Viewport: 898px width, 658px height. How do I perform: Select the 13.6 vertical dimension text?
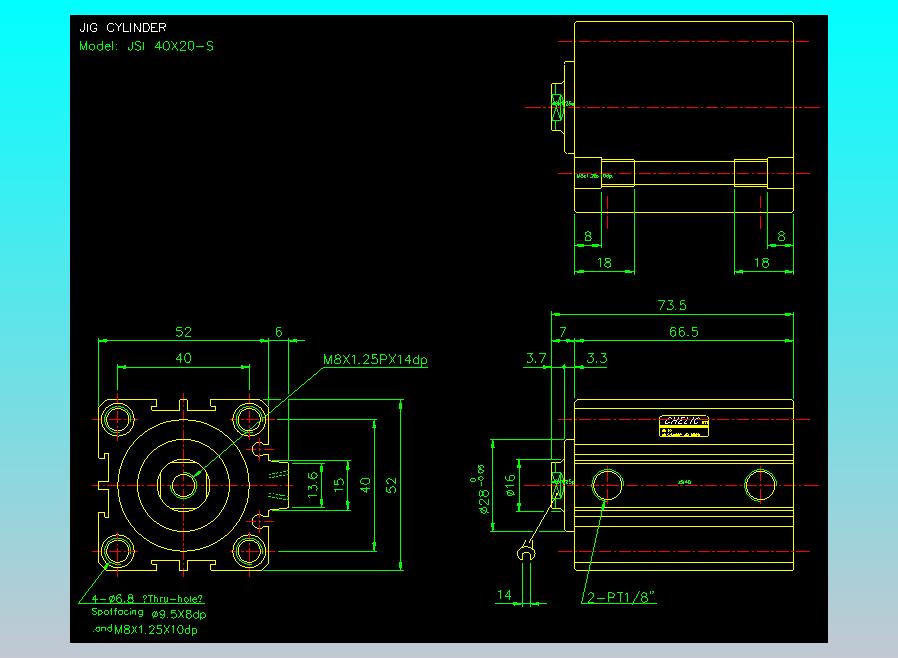coord(313,484)
